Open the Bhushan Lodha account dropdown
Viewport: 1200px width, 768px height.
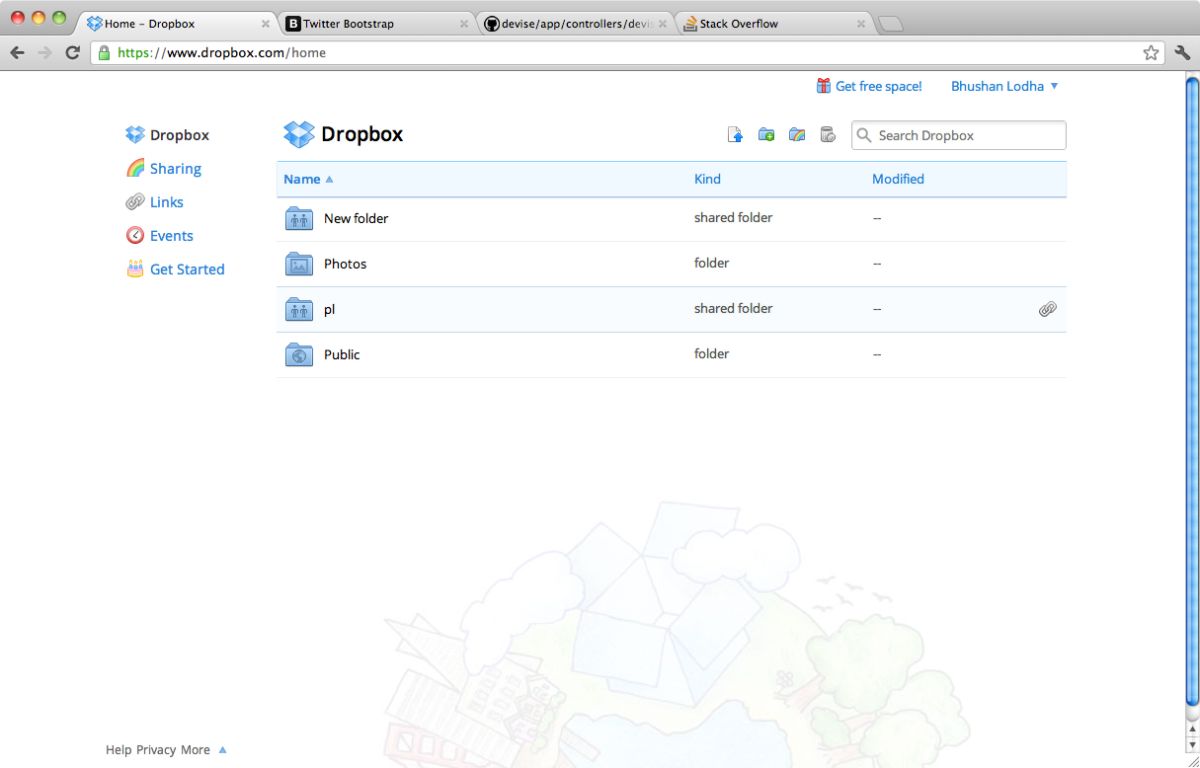1005,86
